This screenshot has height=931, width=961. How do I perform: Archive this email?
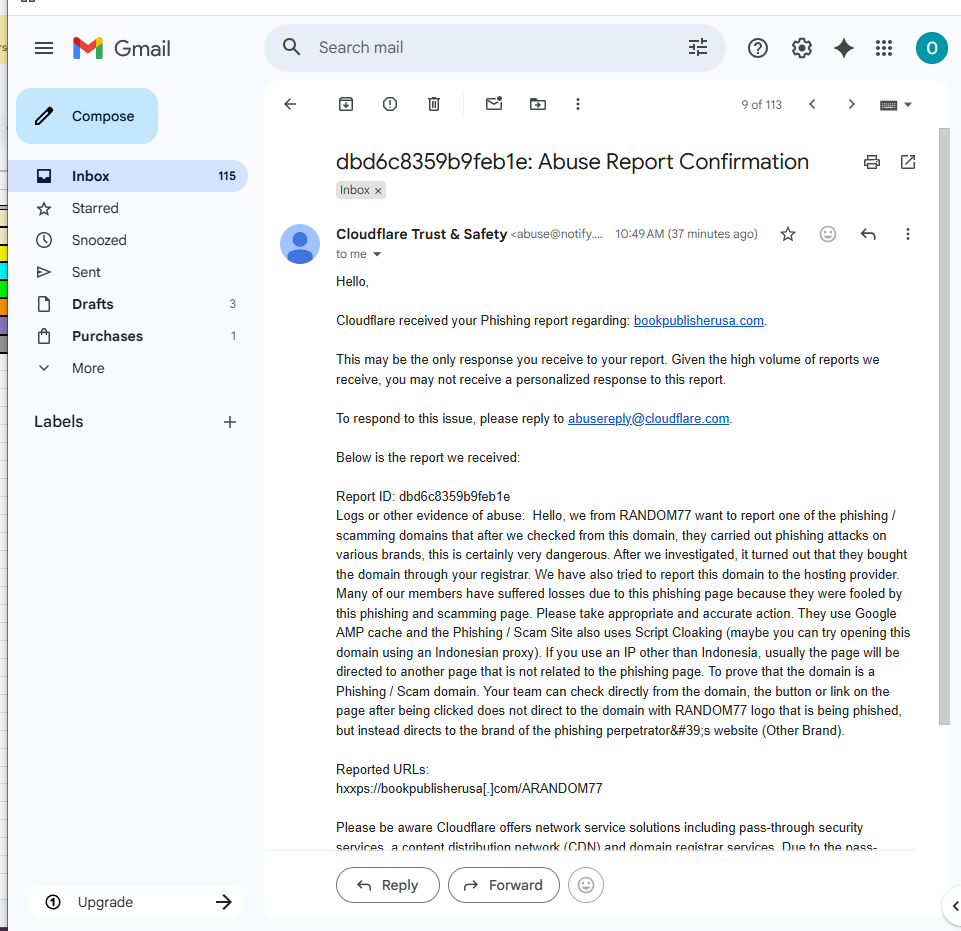tap(346, 104)
